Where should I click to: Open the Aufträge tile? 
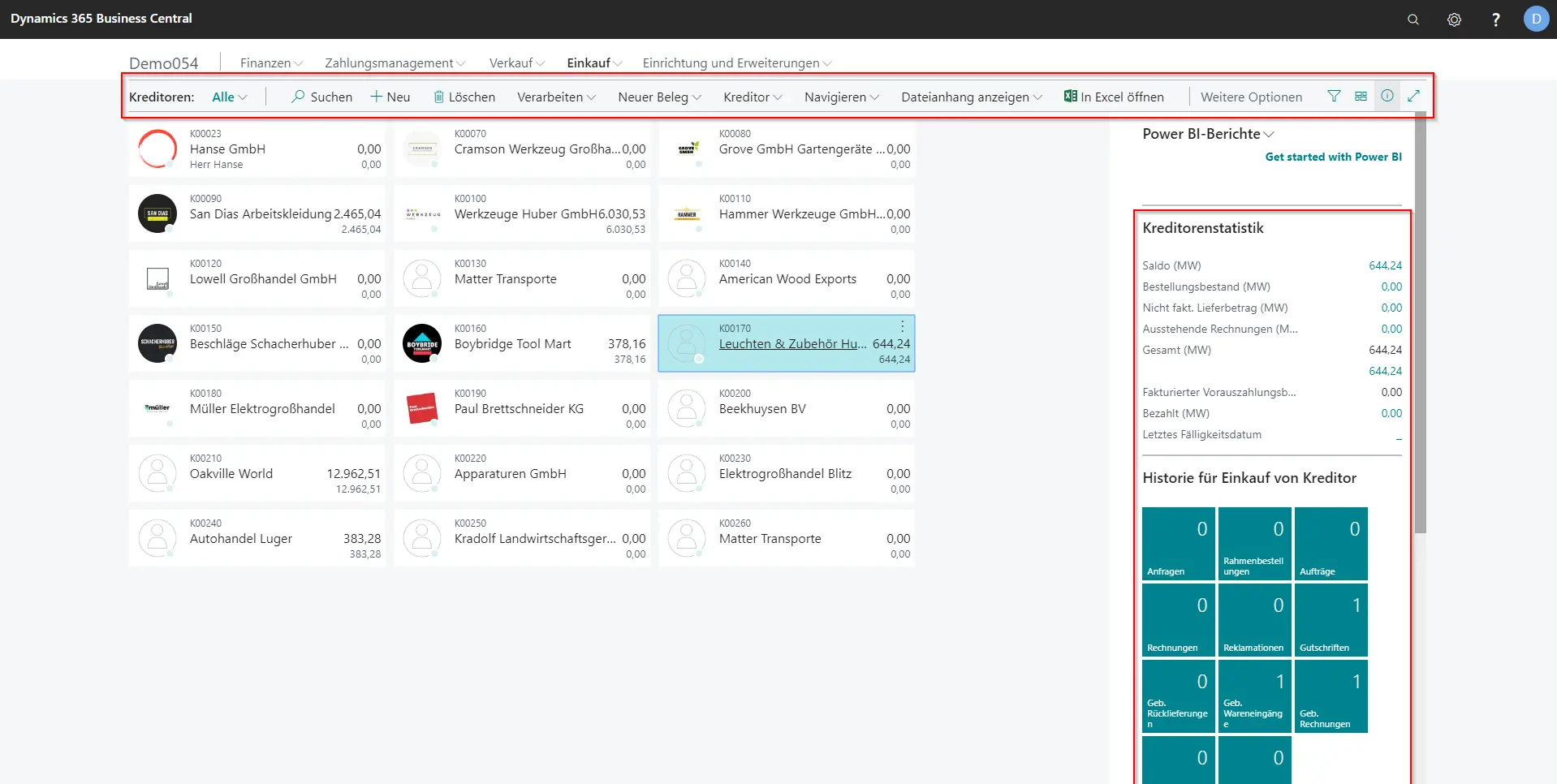(1331, 544)
